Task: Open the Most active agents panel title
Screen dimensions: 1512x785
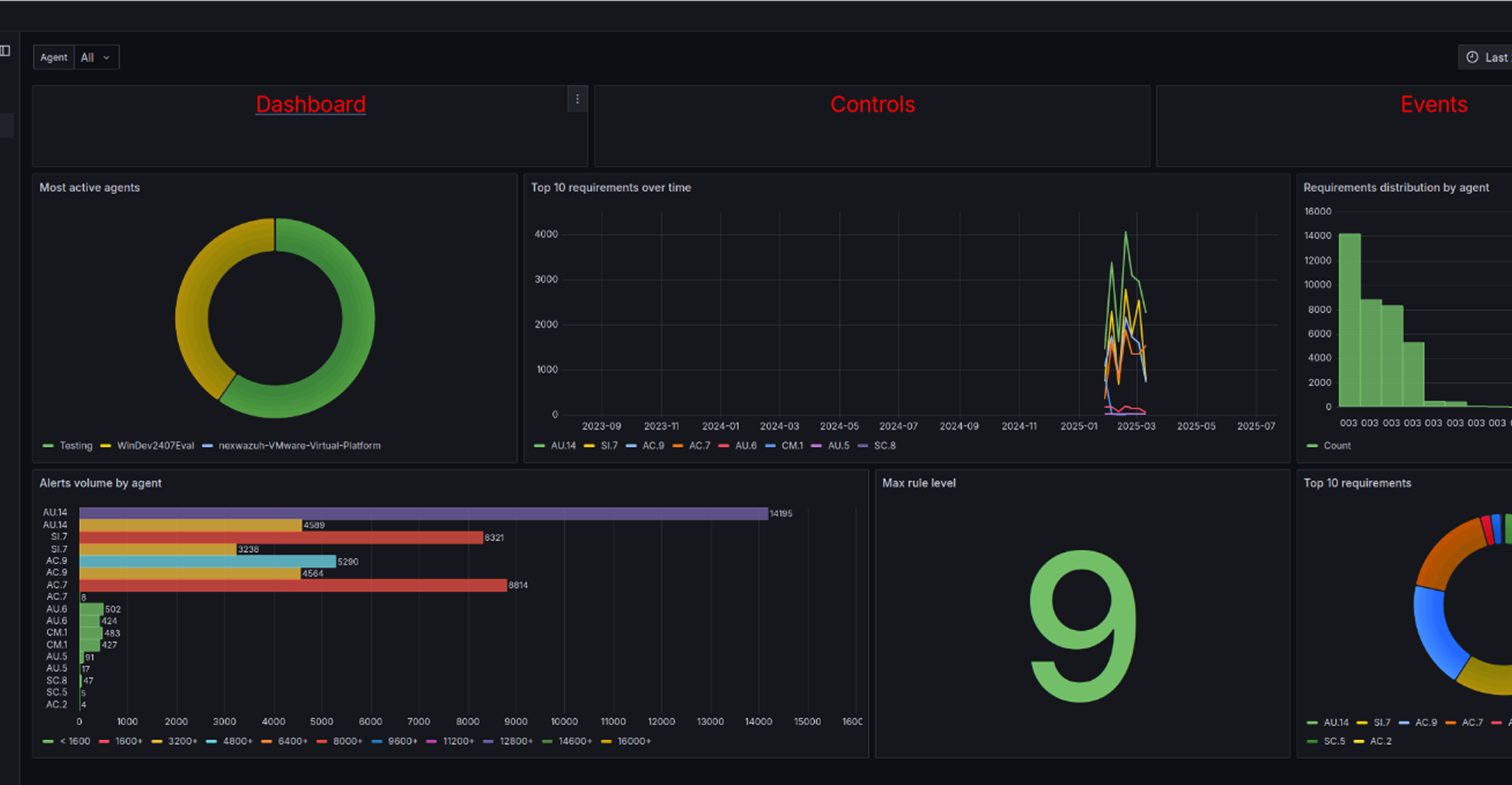Action: point(90,188)
